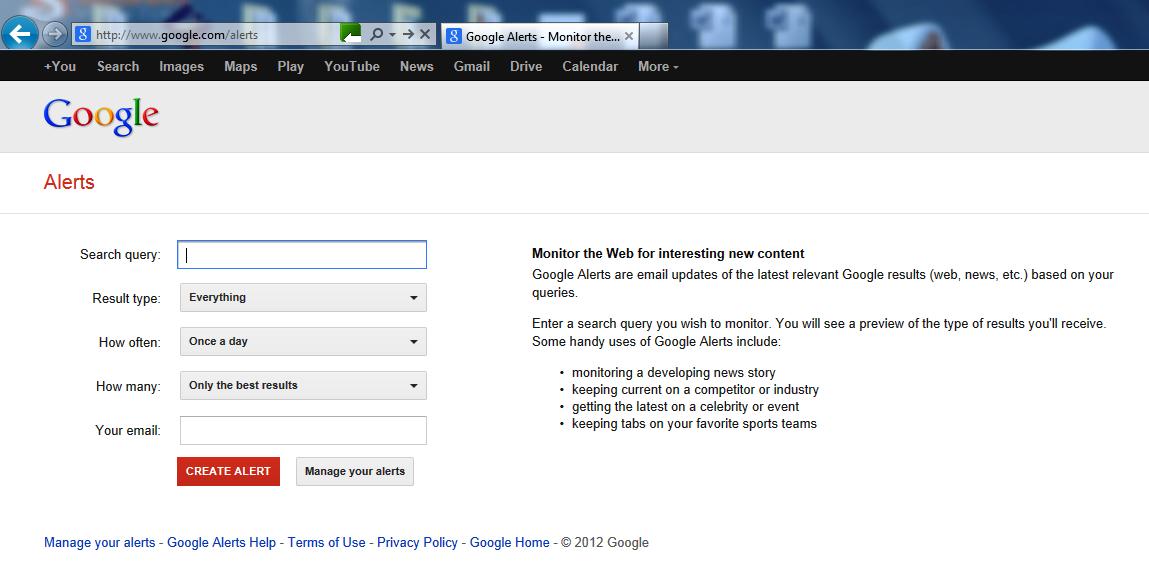1149x580 pixels.
Task: Open the Google Alerts Help link
Action: point(221,543)
